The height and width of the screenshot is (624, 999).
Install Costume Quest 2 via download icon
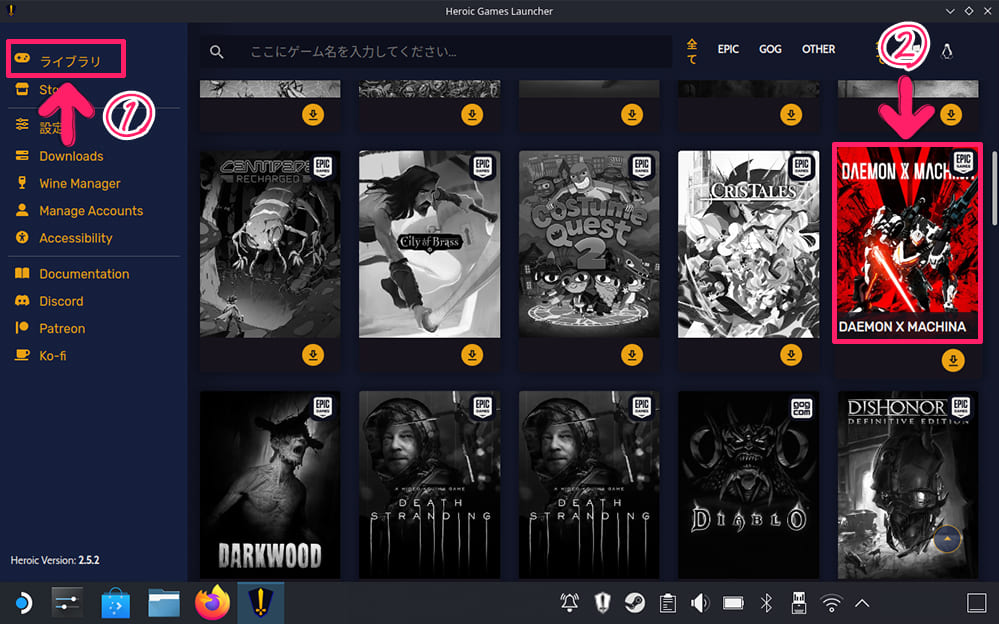pos(632,355)
